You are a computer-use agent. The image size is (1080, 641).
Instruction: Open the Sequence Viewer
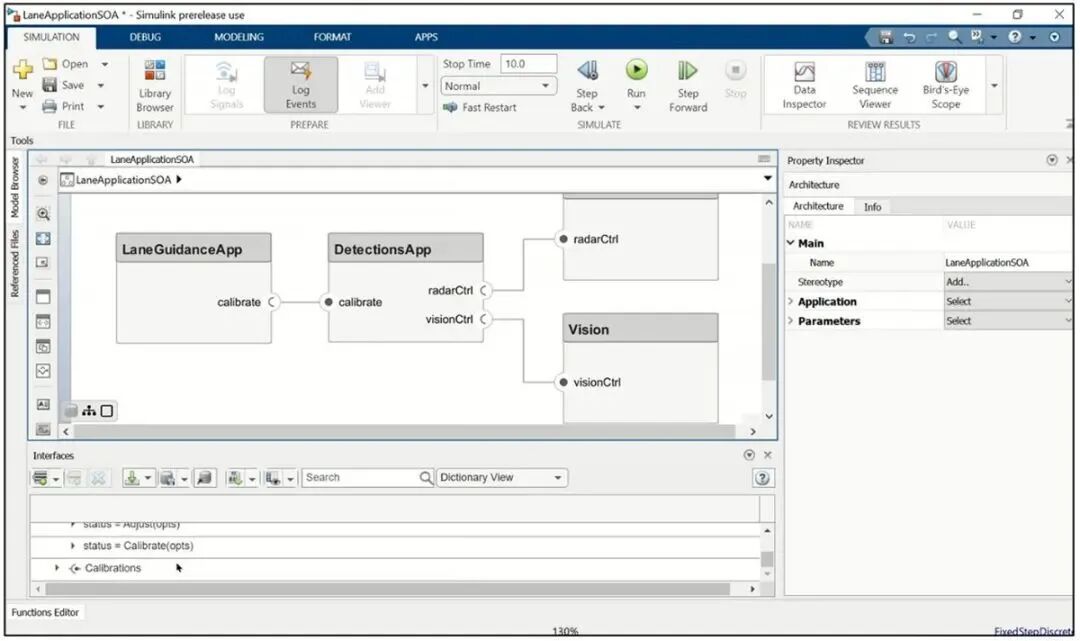(875, 85)
